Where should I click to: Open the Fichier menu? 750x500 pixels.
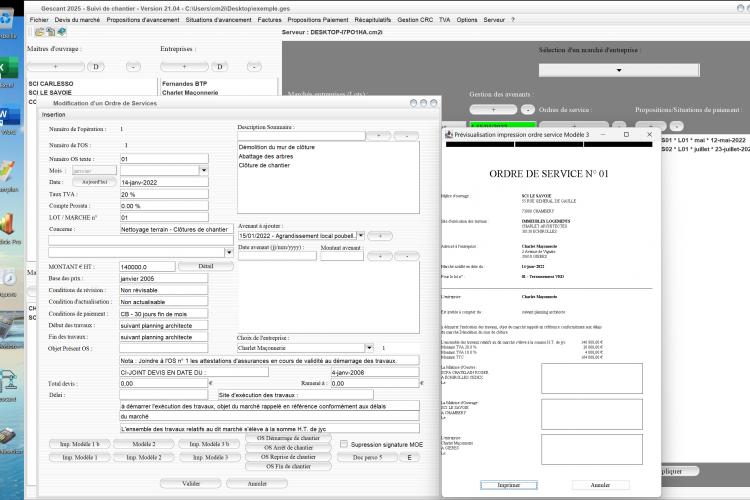[x=39, y=20]
